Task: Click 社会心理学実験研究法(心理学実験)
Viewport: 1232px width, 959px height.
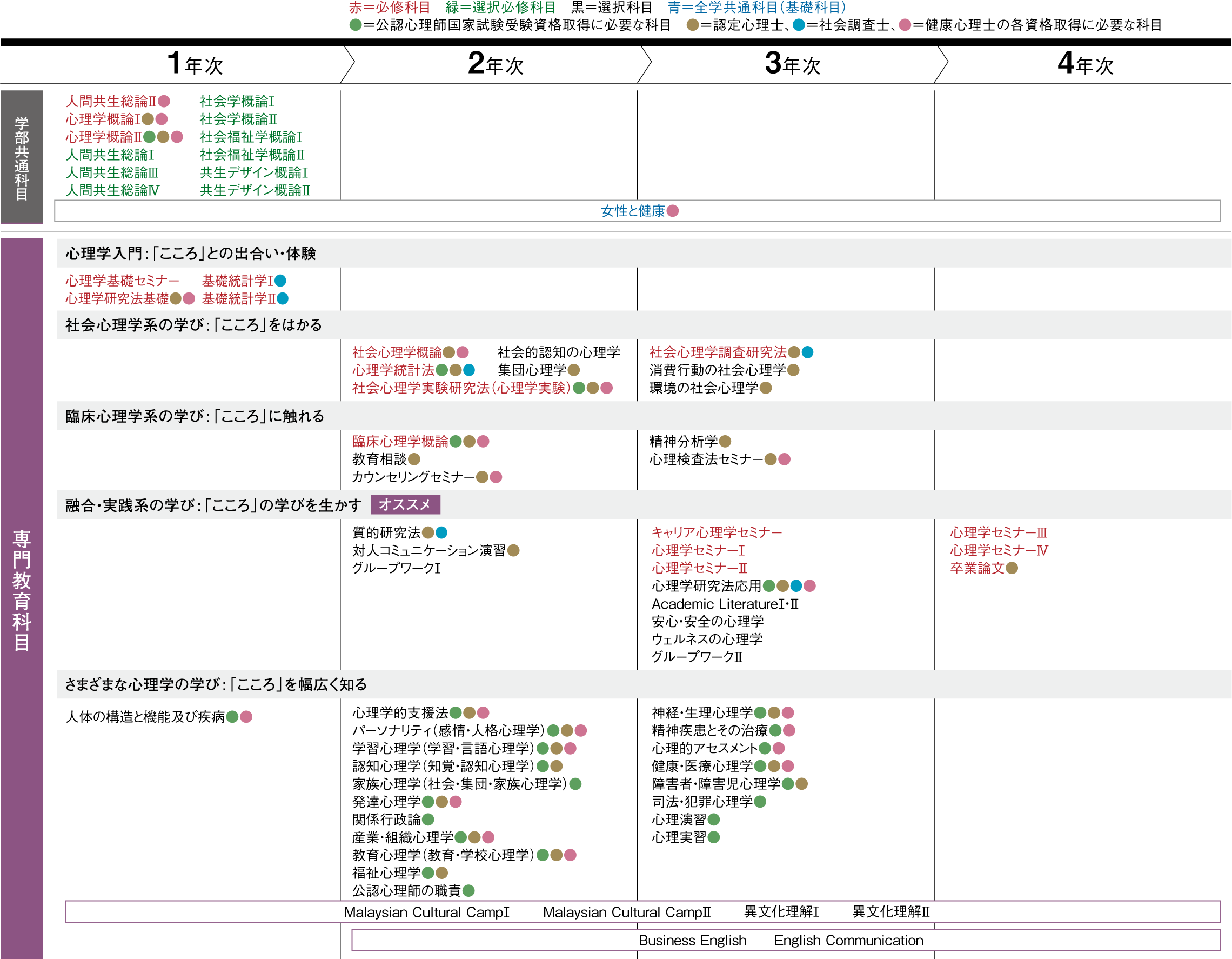Action: [461, 388]
